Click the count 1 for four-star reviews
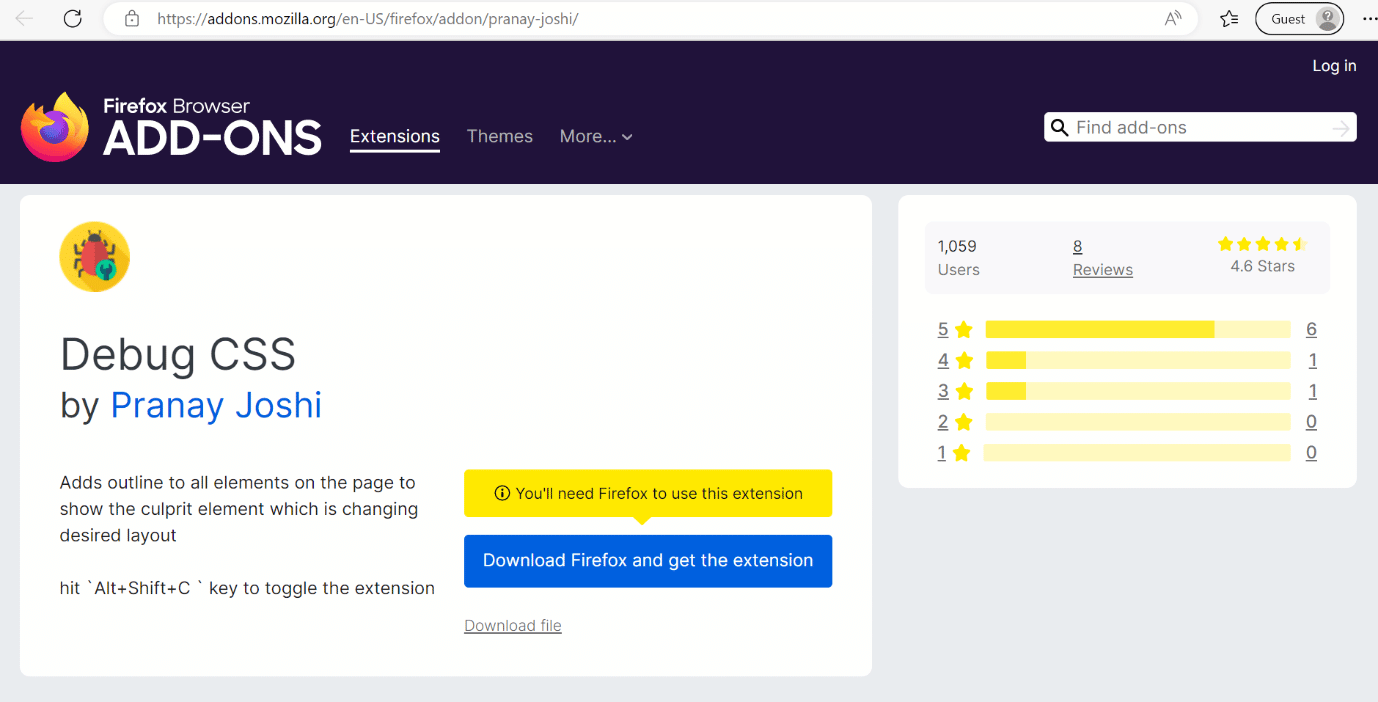The width and height of the screenshot is (1378, 702). (x=1312, y=361)
